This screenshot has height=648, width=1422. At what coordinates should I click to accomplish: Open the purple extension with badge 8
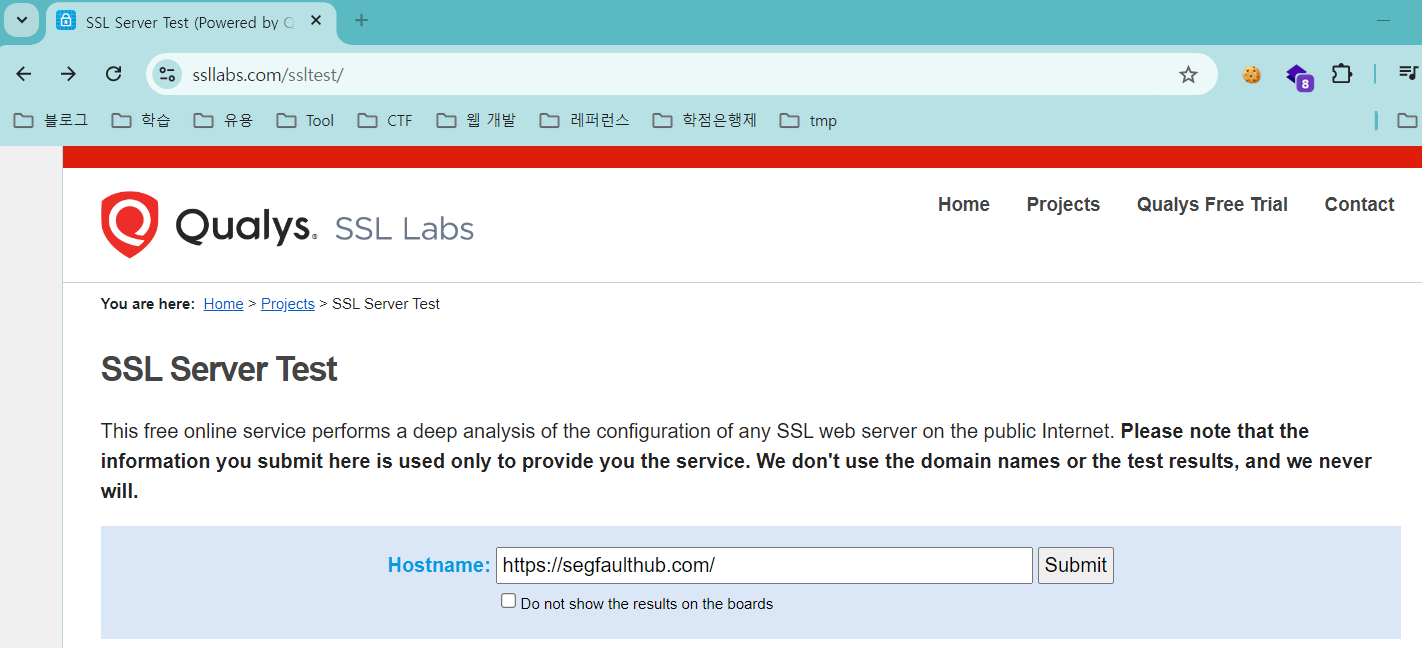pos(1298,76)
